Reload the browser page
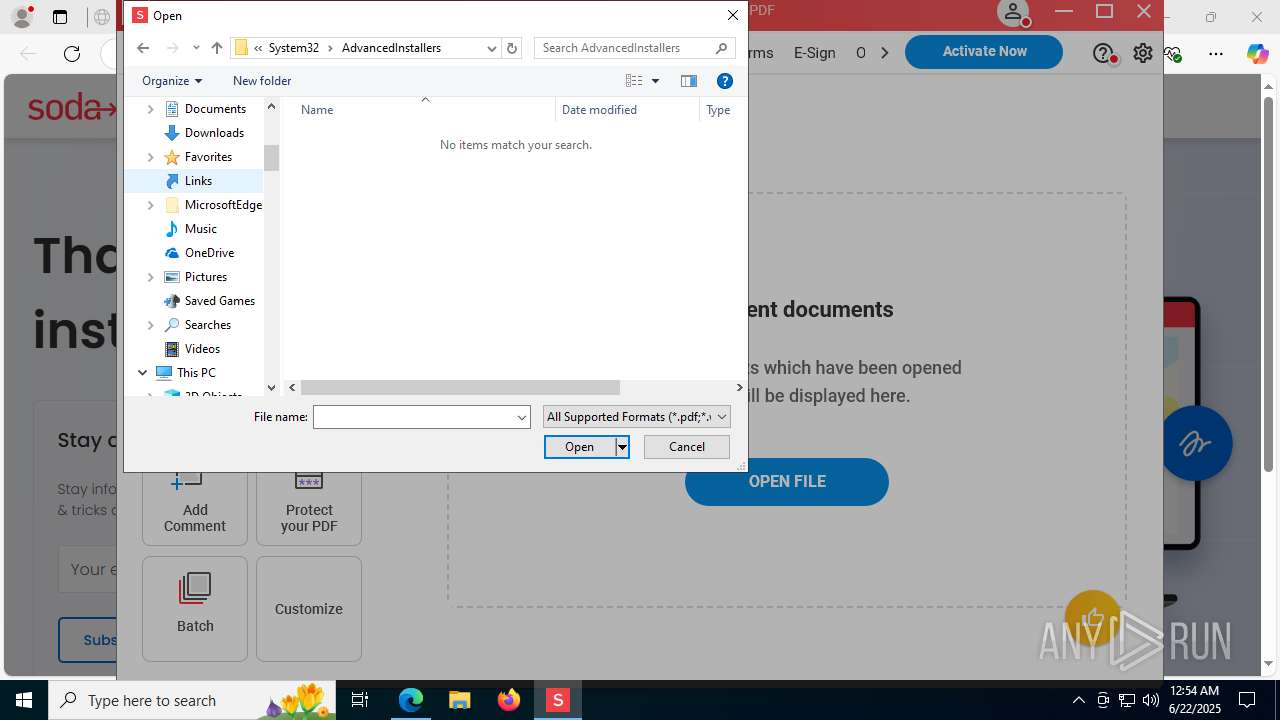Image resolution: width=1280 pixels, height=720 pixels. 72,54
